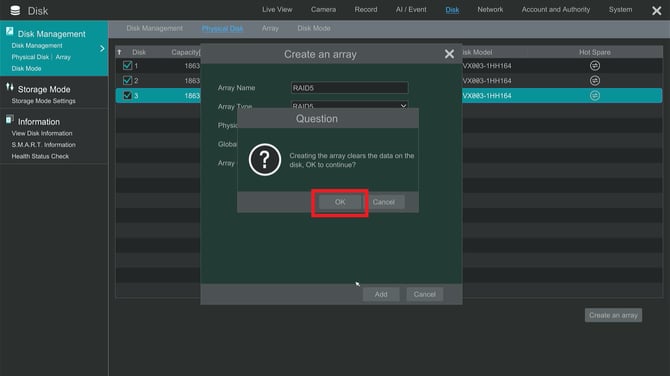Click the Disk column header
Screen dimensions: 670x376
pos(139,52)
